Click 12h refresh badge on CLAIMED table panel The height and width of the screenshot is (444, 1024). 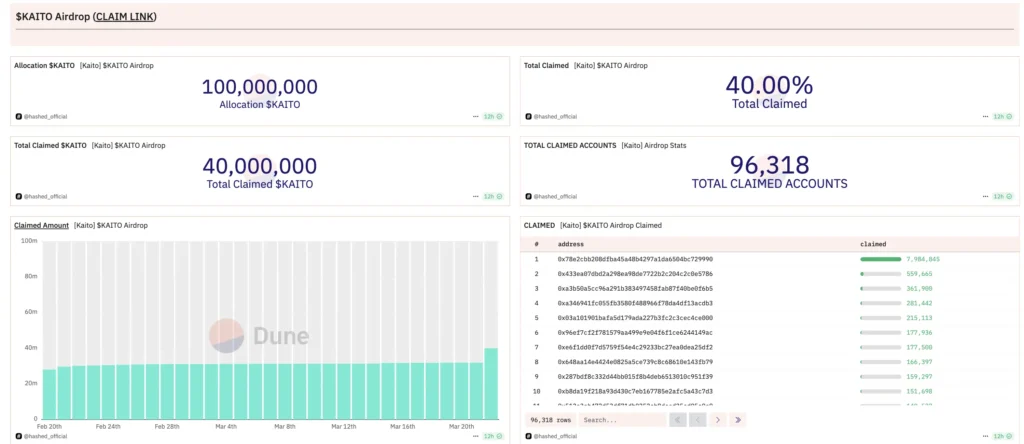1002,436
